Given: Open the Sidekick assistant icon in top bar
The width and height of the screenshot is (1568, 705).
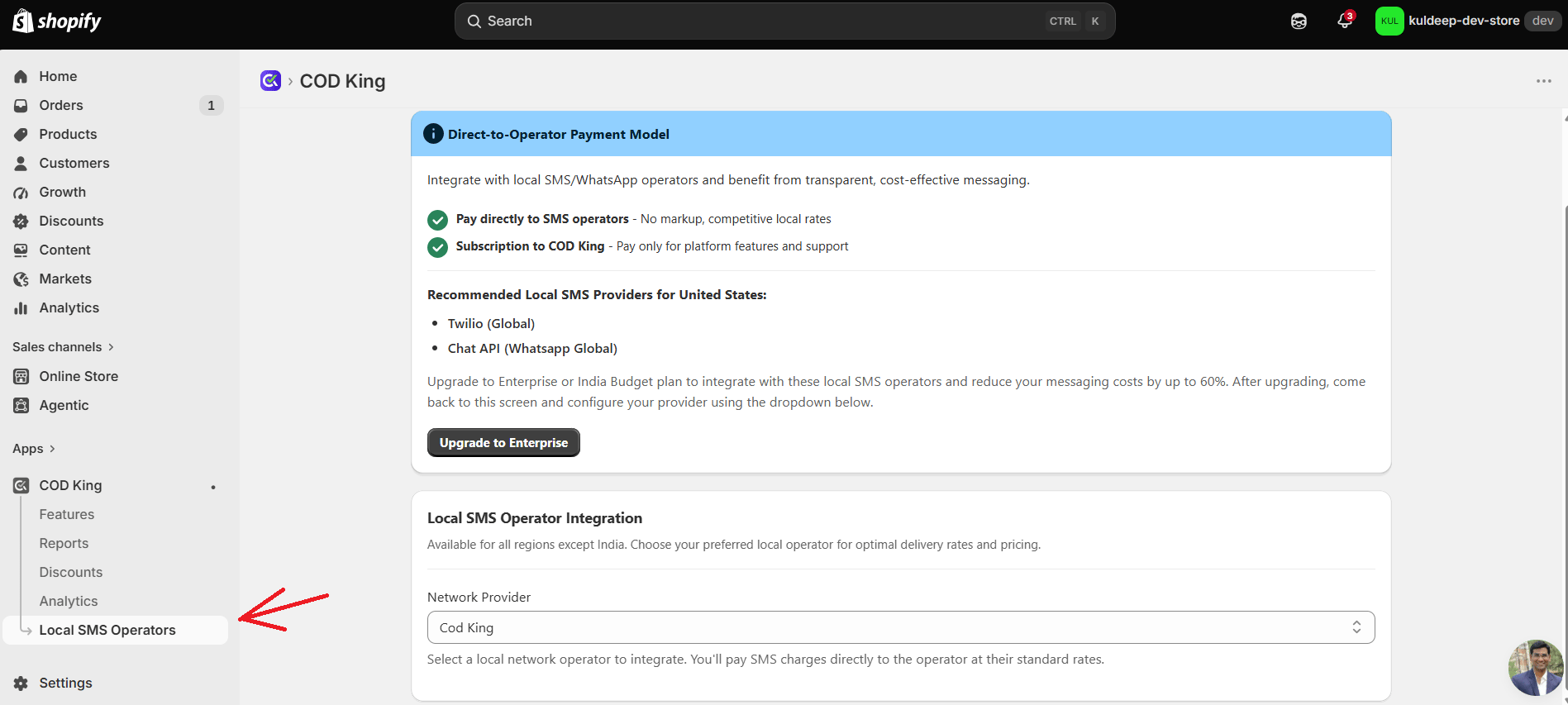Looking at the screenshot, I should [1299, 21].
